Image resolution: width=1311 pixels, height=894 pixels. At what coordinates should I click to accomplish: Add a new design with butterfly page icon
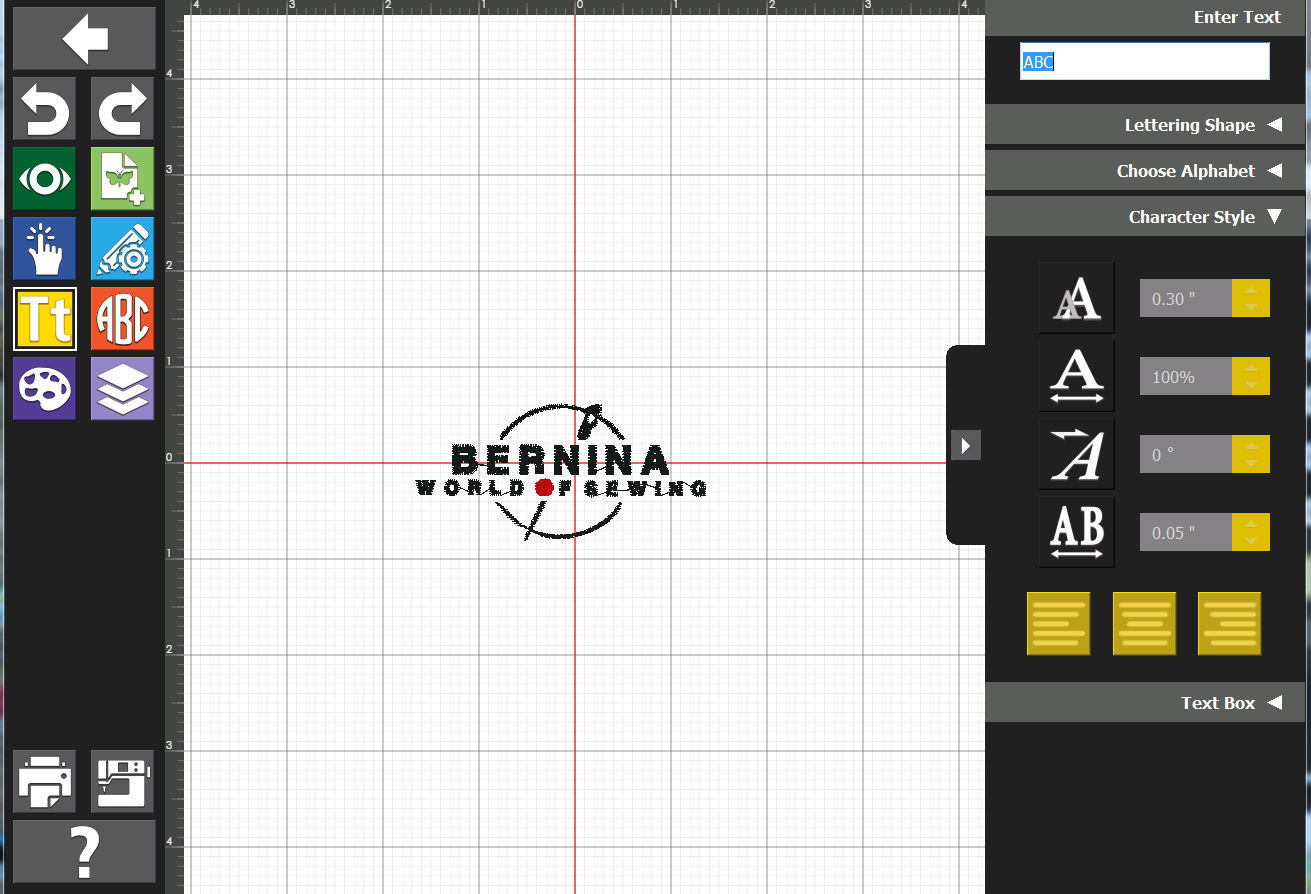coord(123,179)
